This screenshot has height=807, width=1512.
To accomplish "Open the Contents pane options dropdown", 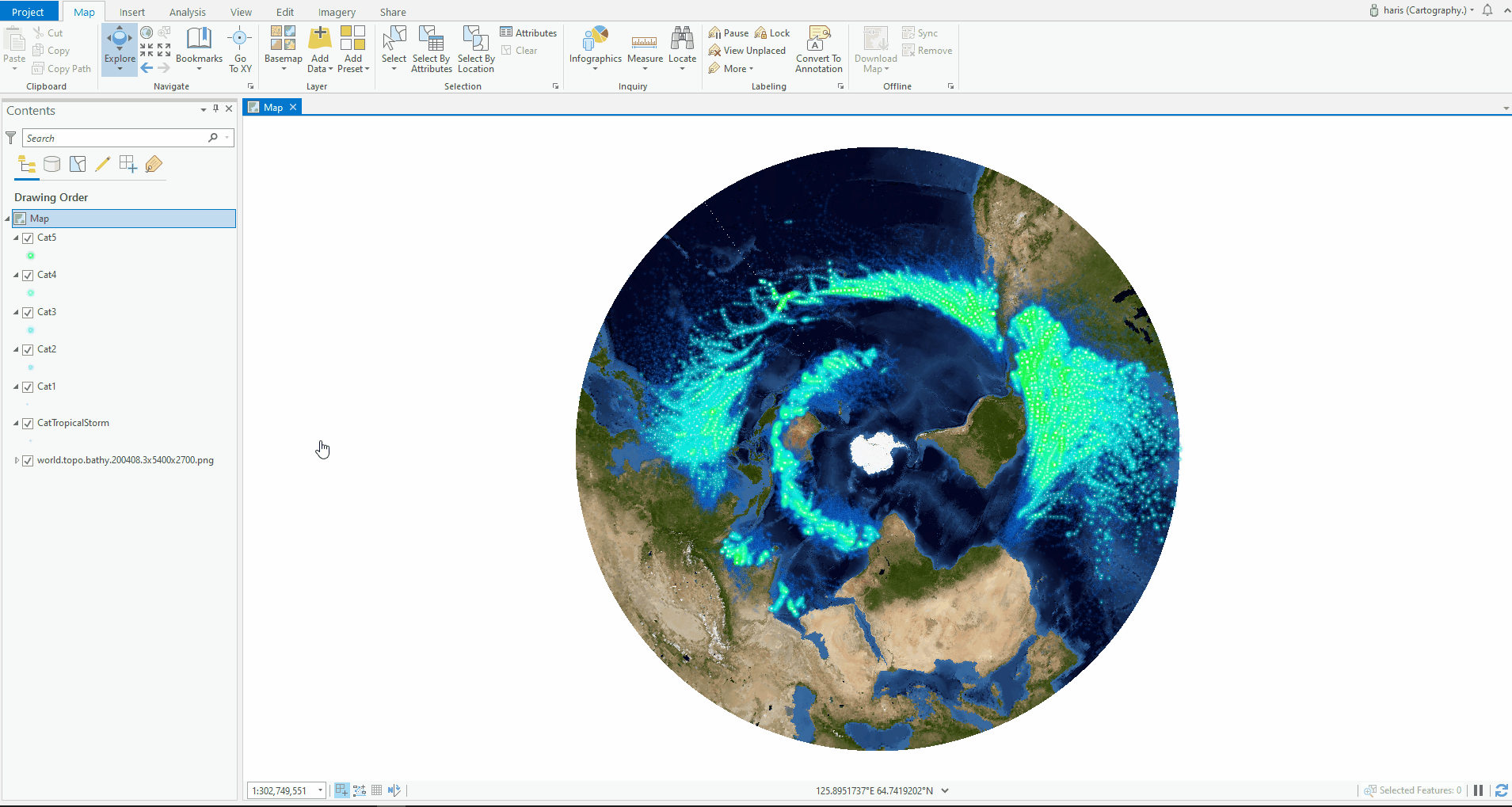I will click(204, 109).
